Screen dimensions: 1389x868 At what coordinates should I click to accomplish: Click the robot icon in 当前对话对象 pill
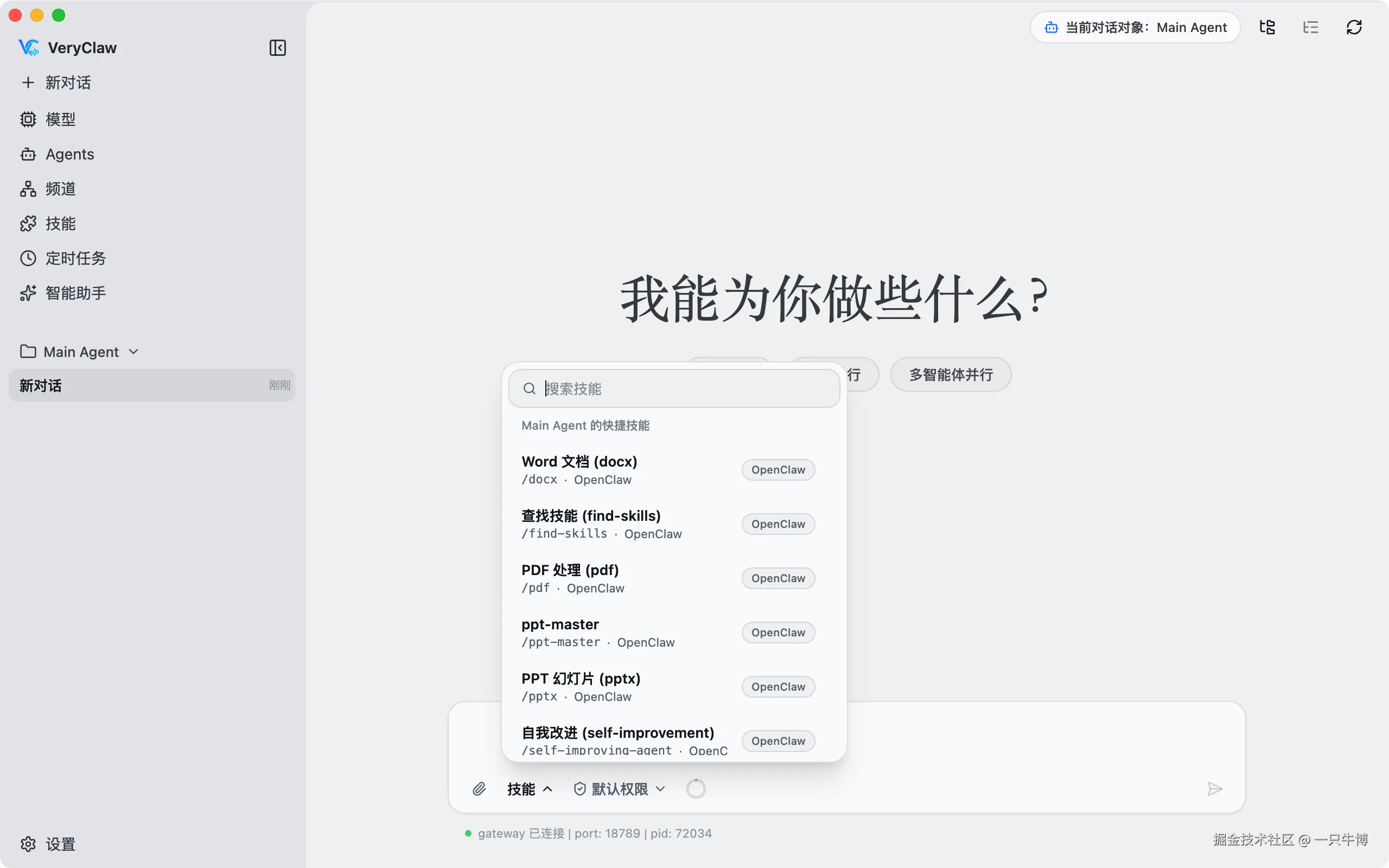click(1051, 27)
